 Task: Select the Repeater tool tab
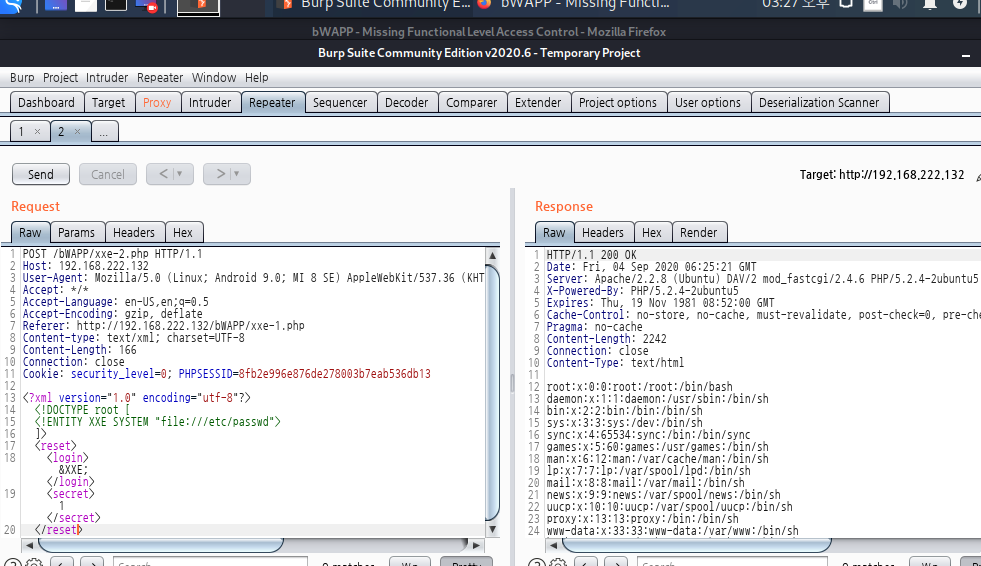272,103
